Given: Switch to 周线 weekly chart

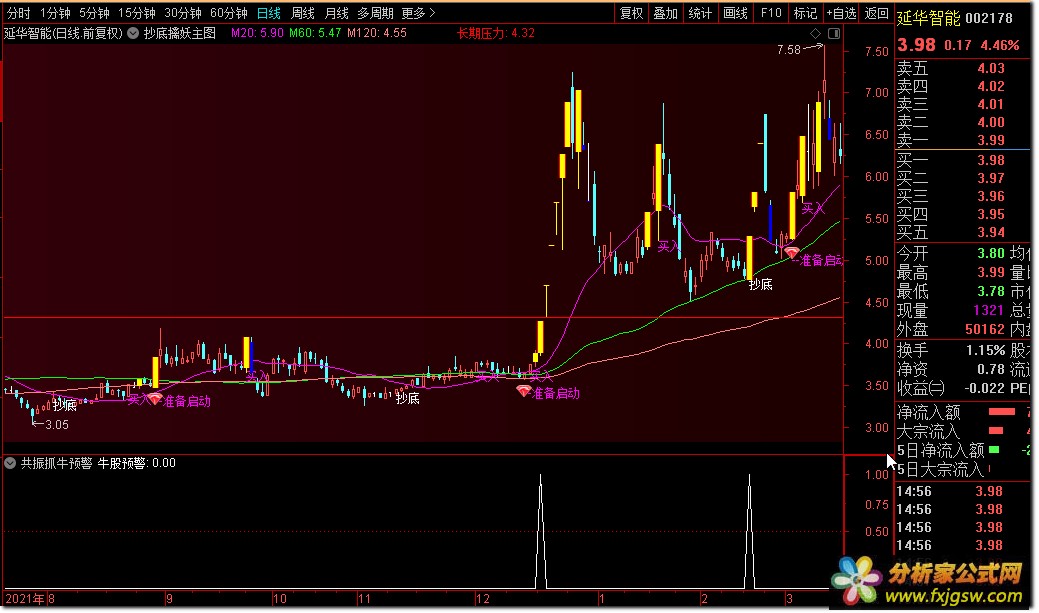Looking at the screenshot, I should pyautogui.click(x=303, y=13).
